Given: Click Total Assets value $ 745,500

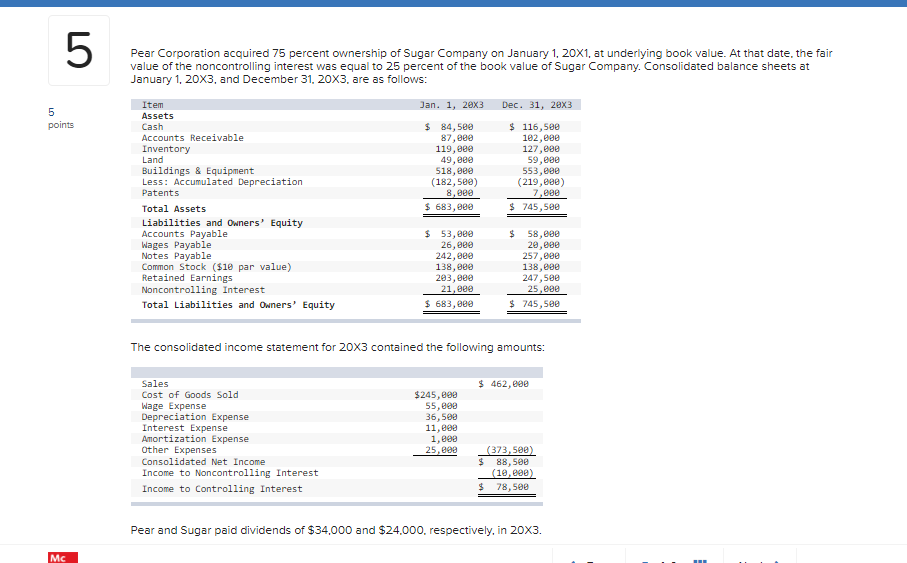Looking at the screenshot, I should pyautogui.click(x=534, y=207).
